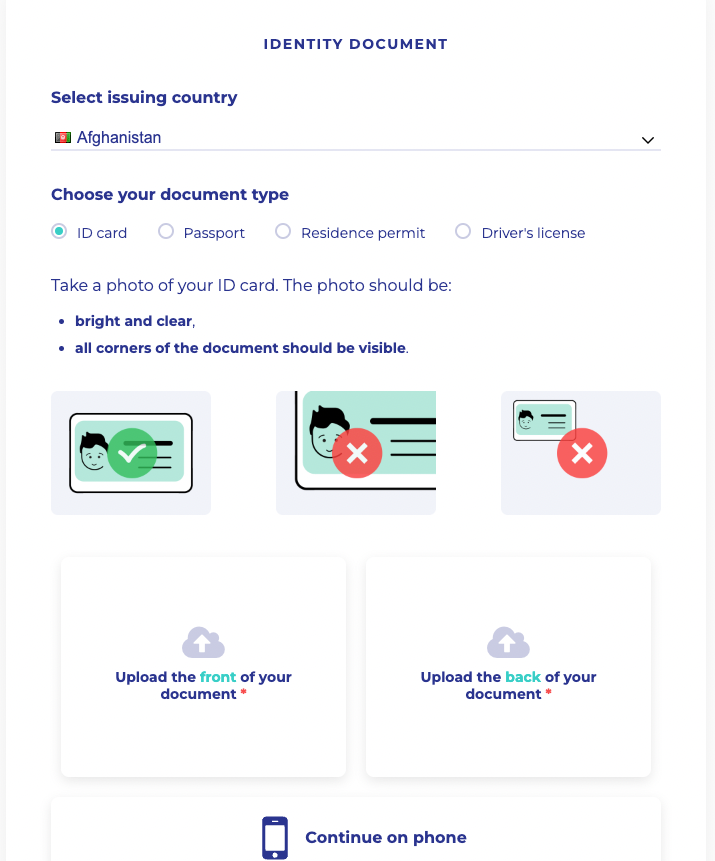The width and height of the screenshot is (715, 861).
Task: Select the Residence permit document type
Action: click(x=283, y=231)
